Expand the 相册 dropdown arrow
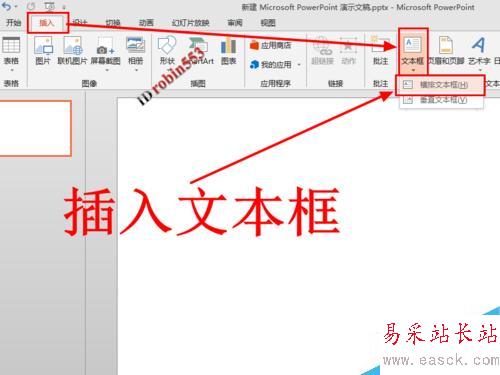The width and height of the screenshot is (500, 375). point(136,70)
